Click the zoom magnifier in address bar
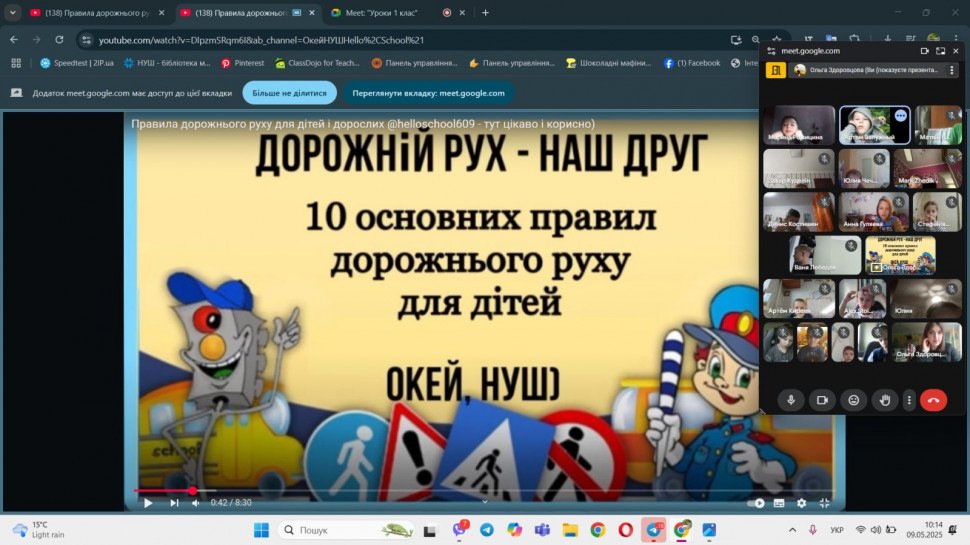This screenshot has width=970, height=545. 755,40
